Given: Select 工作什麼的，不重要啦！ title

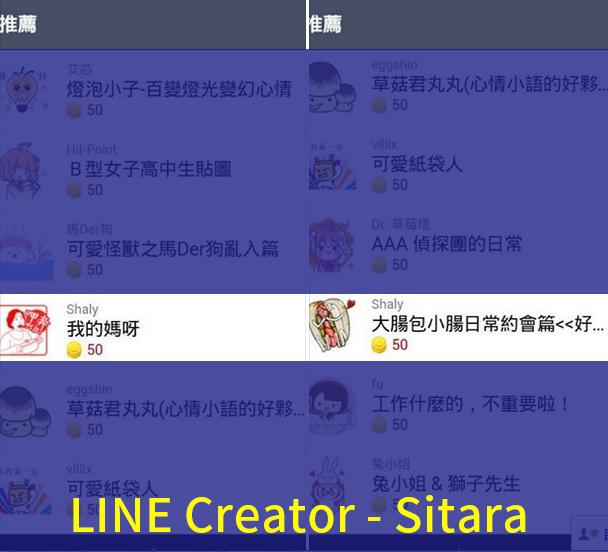Looking at the screenshot, I should (470, 404).
